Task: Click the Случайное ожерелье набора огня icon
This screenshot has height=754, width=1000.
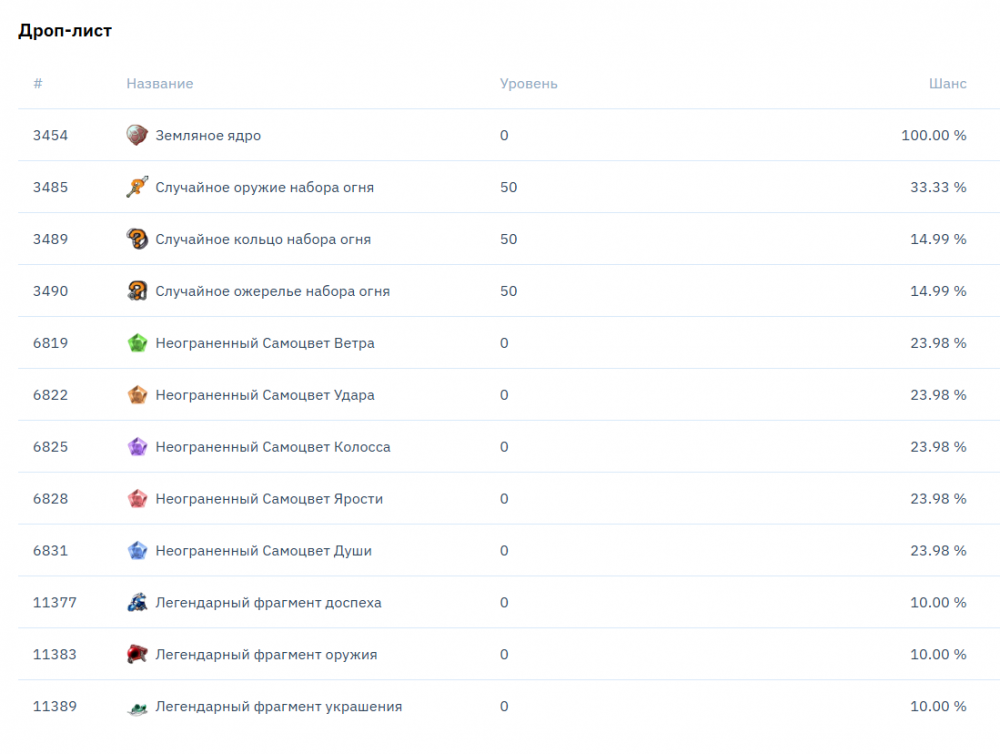Action: (137, 291)
